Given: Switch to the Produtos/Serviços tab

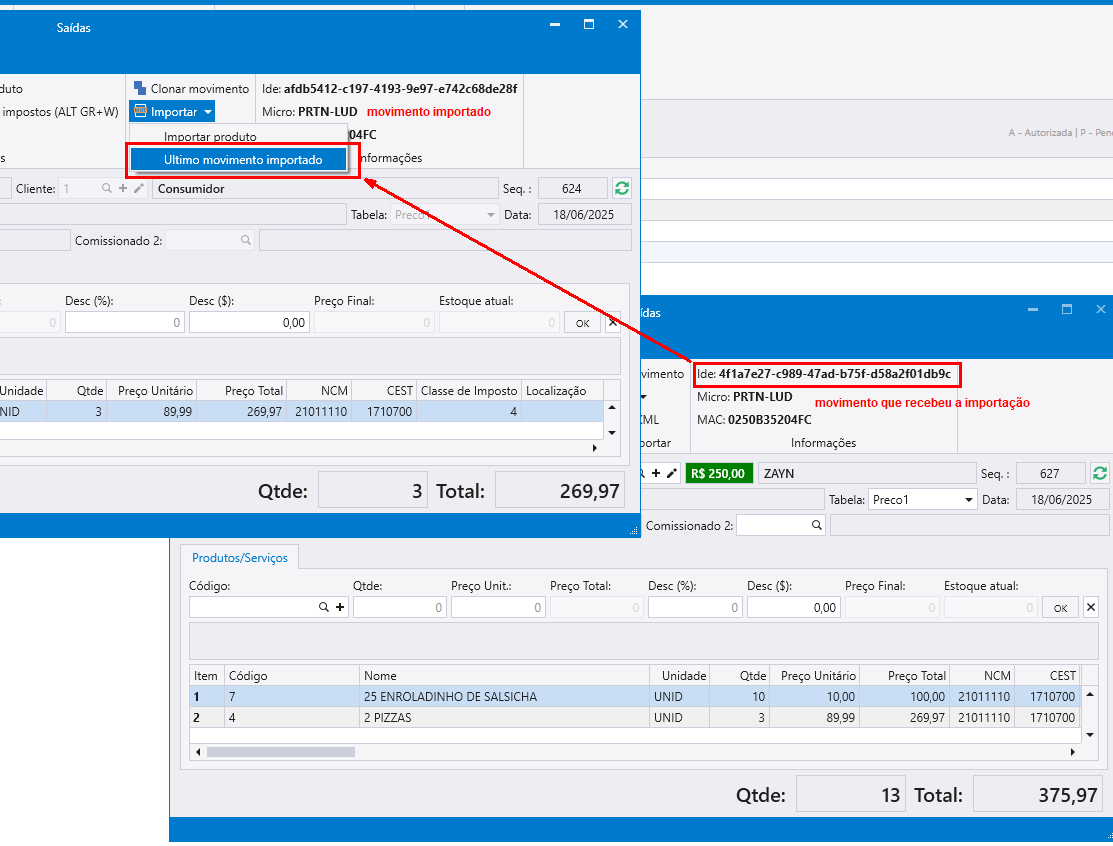Looking at the screenshot, I should 239,558.
